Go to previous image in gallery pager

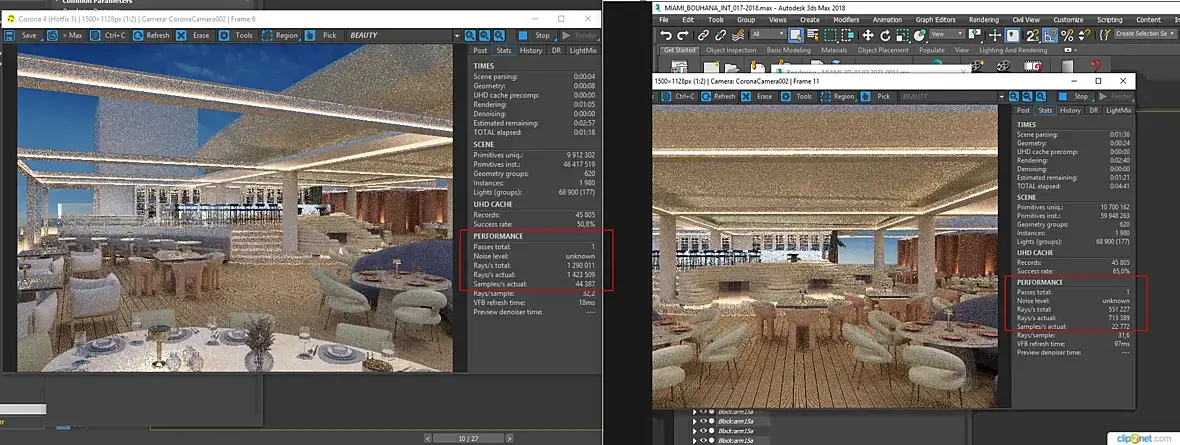point(427,438)
